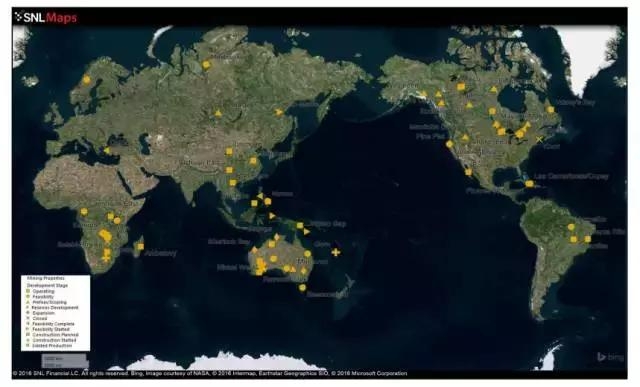
Task: Click the SNL Maps logo
Action: pos(46,17)
